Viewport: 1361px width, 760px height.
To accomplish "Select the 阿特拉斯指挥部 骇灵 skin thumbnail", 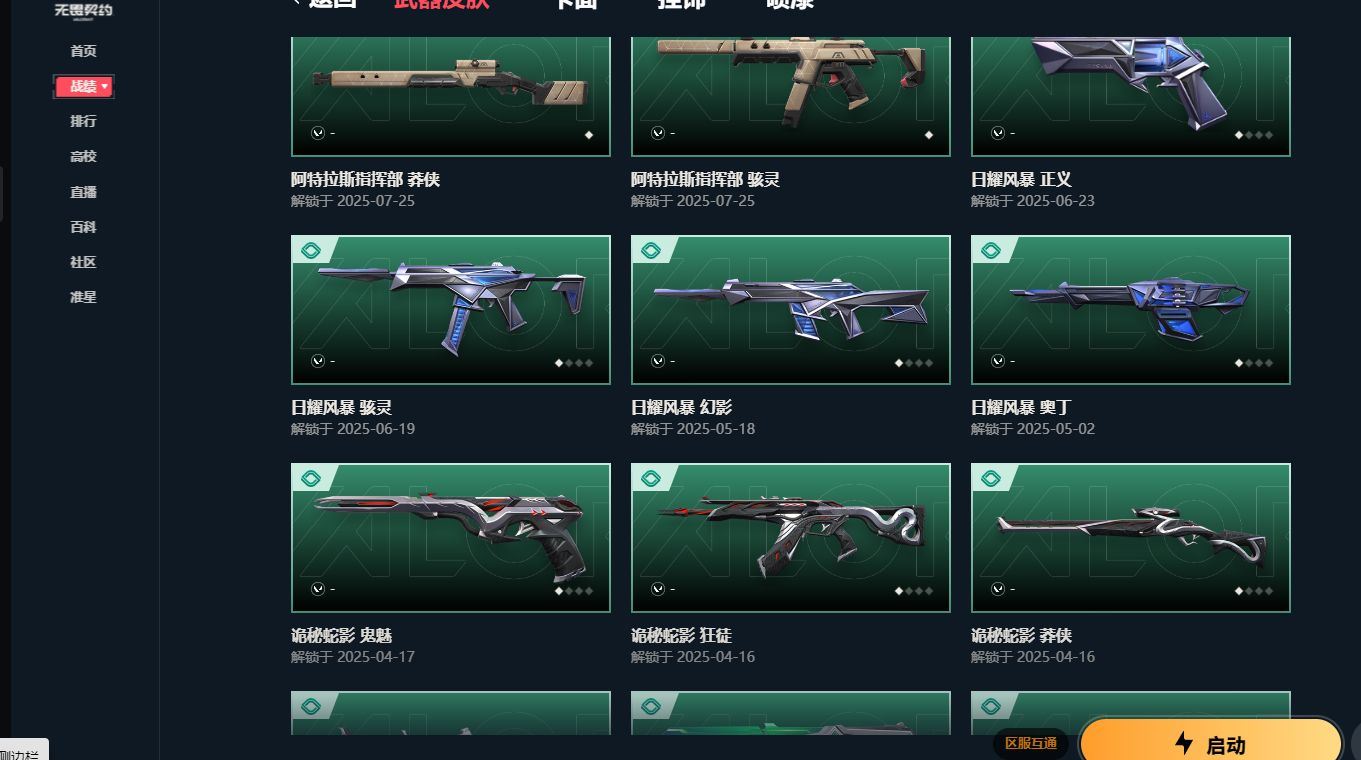I will coord(791,97).
